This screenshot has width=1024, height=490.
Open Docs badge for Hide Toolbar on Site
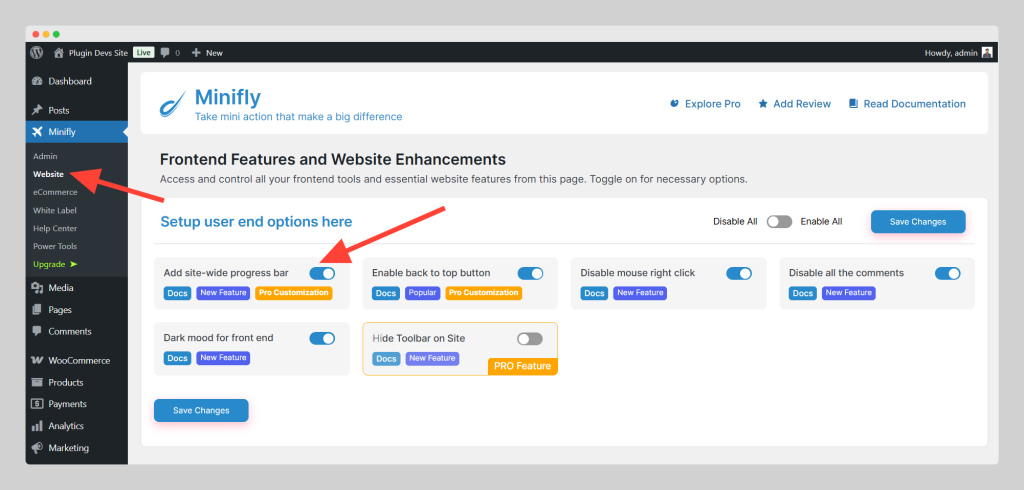click(386, 359)
